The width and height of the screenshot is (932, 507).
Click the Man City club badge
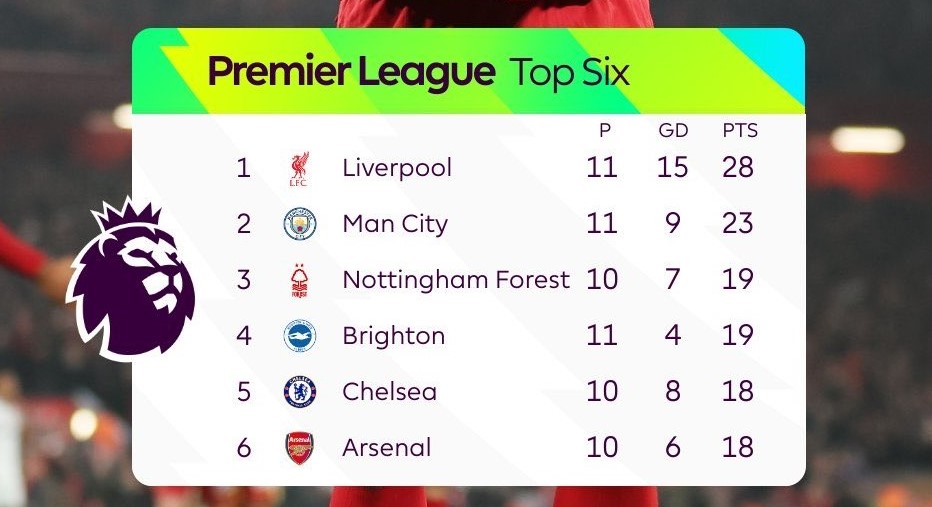(x=300, y=224)
